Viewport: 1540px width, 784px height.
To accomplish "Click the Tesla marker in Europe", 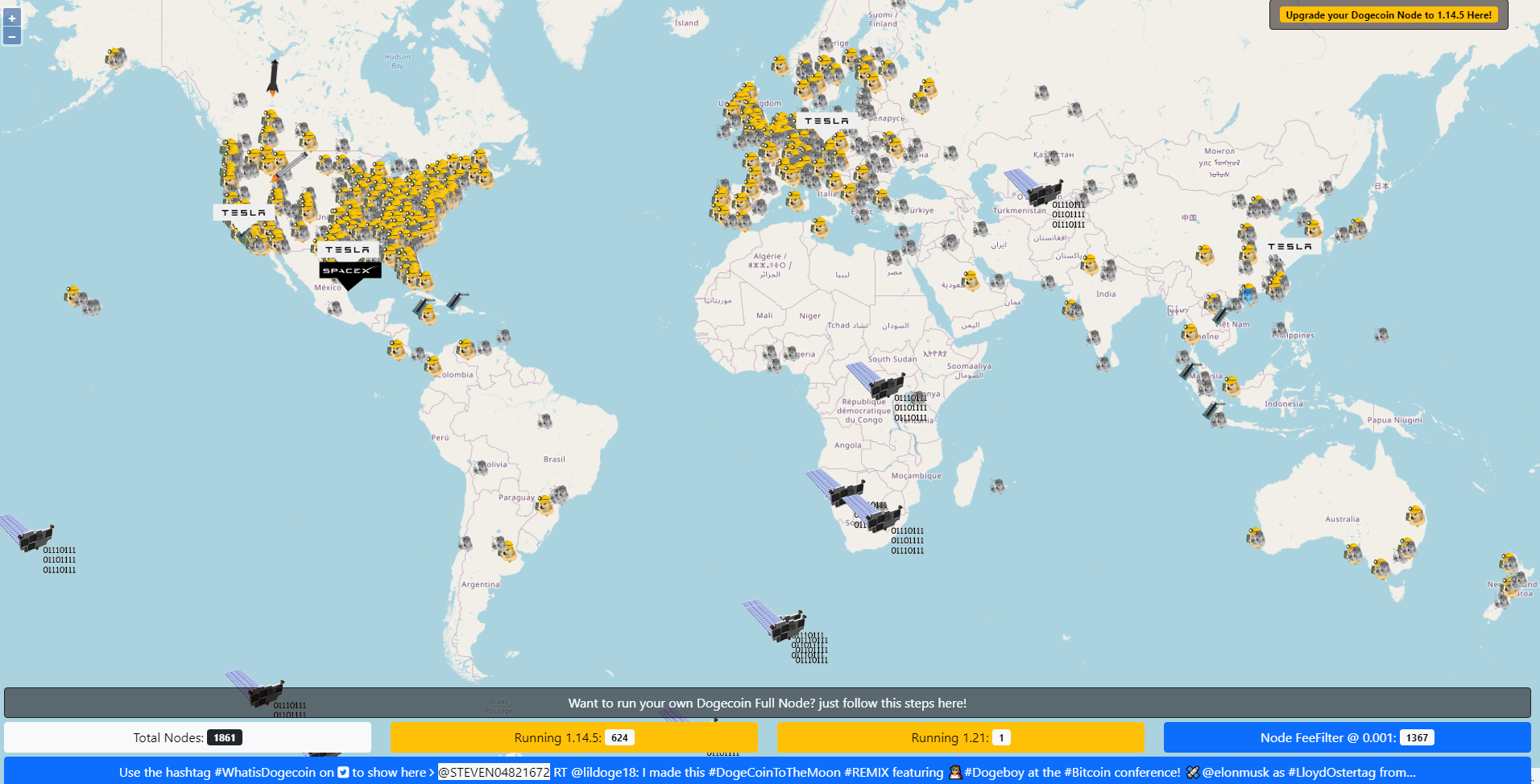I will (x=826, y=121).
